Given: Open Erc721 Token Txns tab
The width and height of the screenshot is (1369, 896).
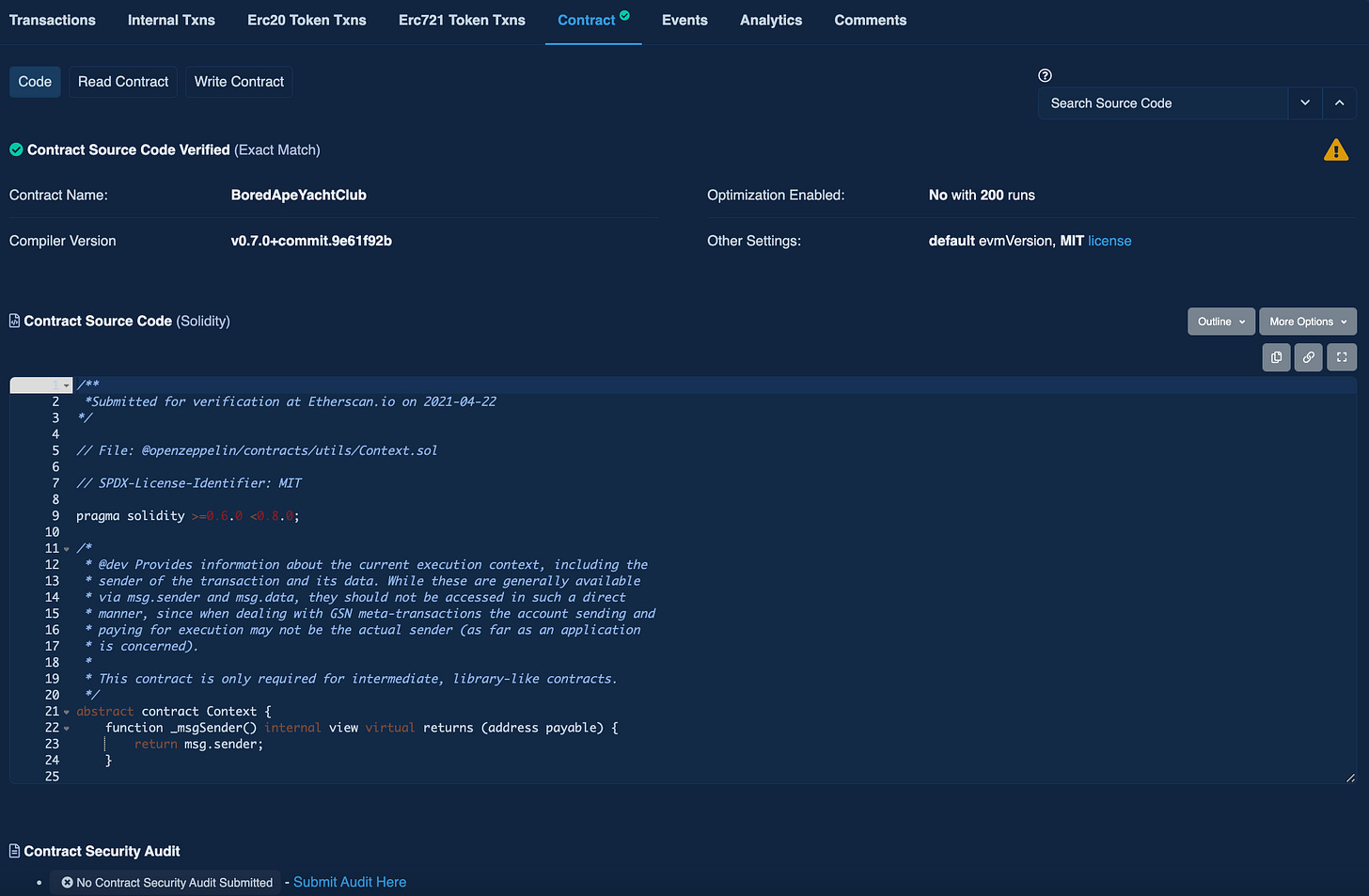Looking at the screenshot, I should click(x=462, y=20).
